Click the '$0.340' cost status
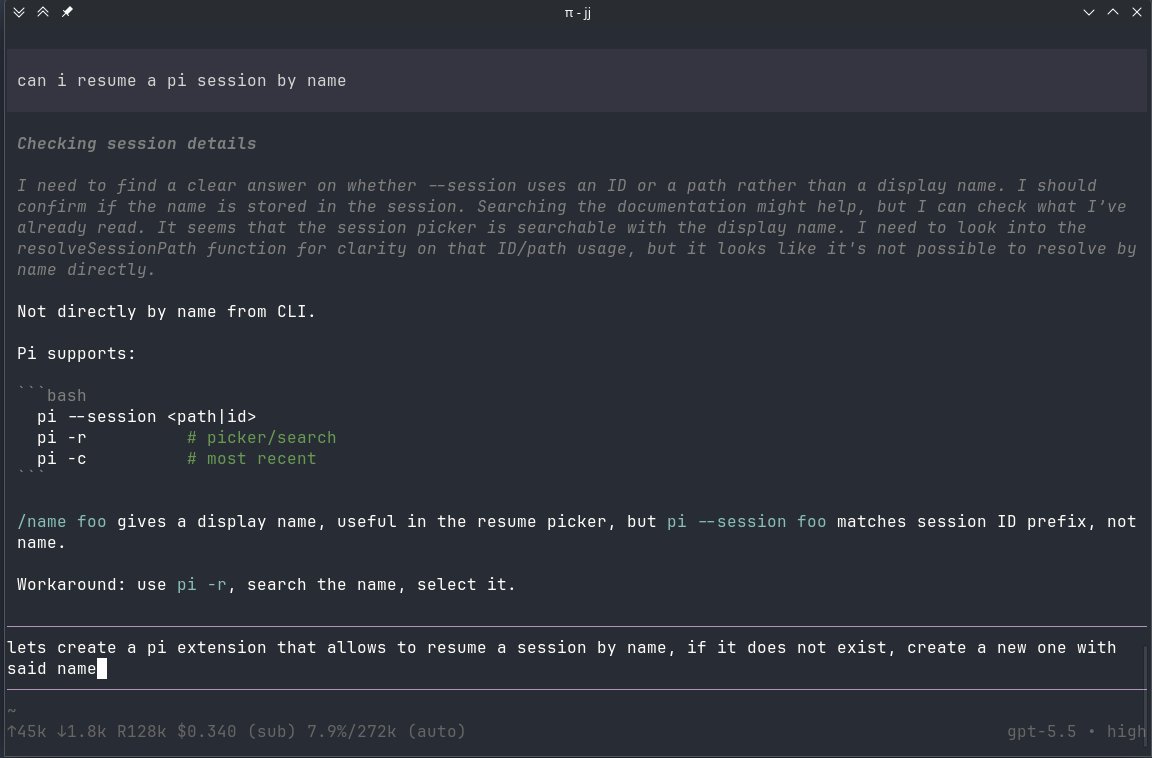Viewport: 1152px width, 758px height. [x=206, y=732]
